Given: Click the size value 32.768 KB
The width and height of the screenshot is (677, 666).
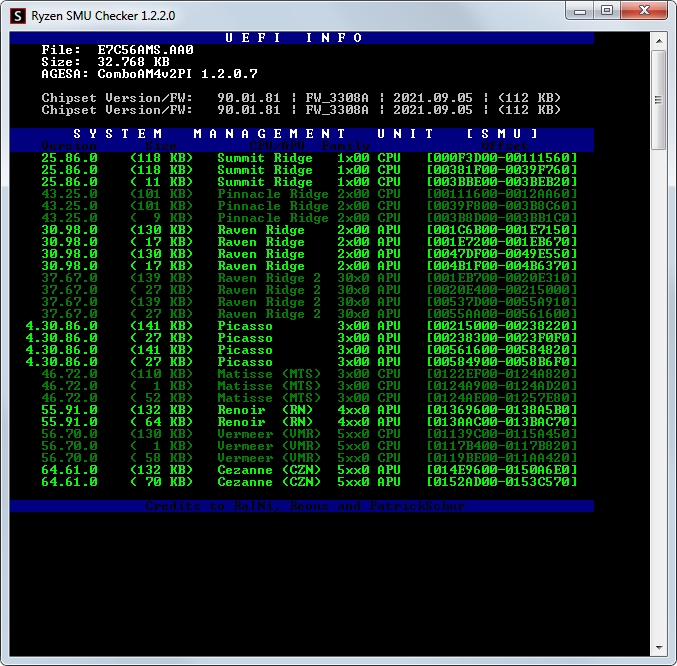Looking at the screenshot, I should tap(133, 62).
